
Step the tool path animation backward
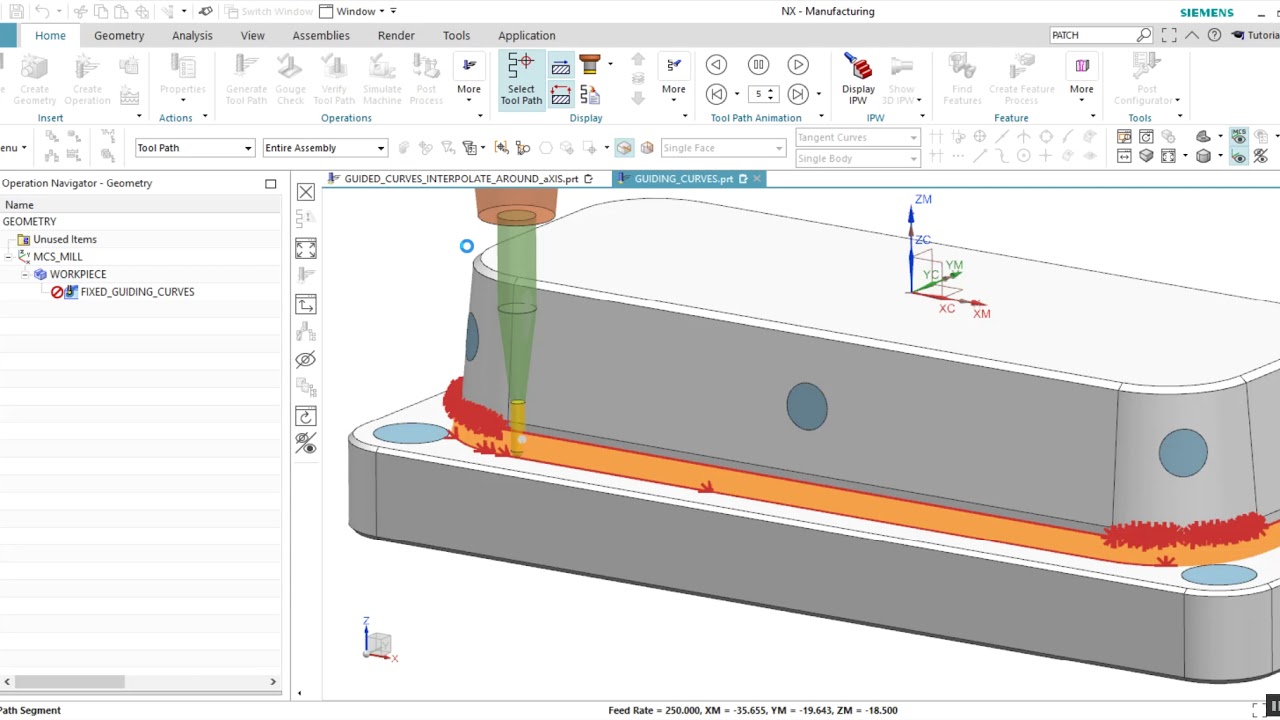[x=716, y=65]
